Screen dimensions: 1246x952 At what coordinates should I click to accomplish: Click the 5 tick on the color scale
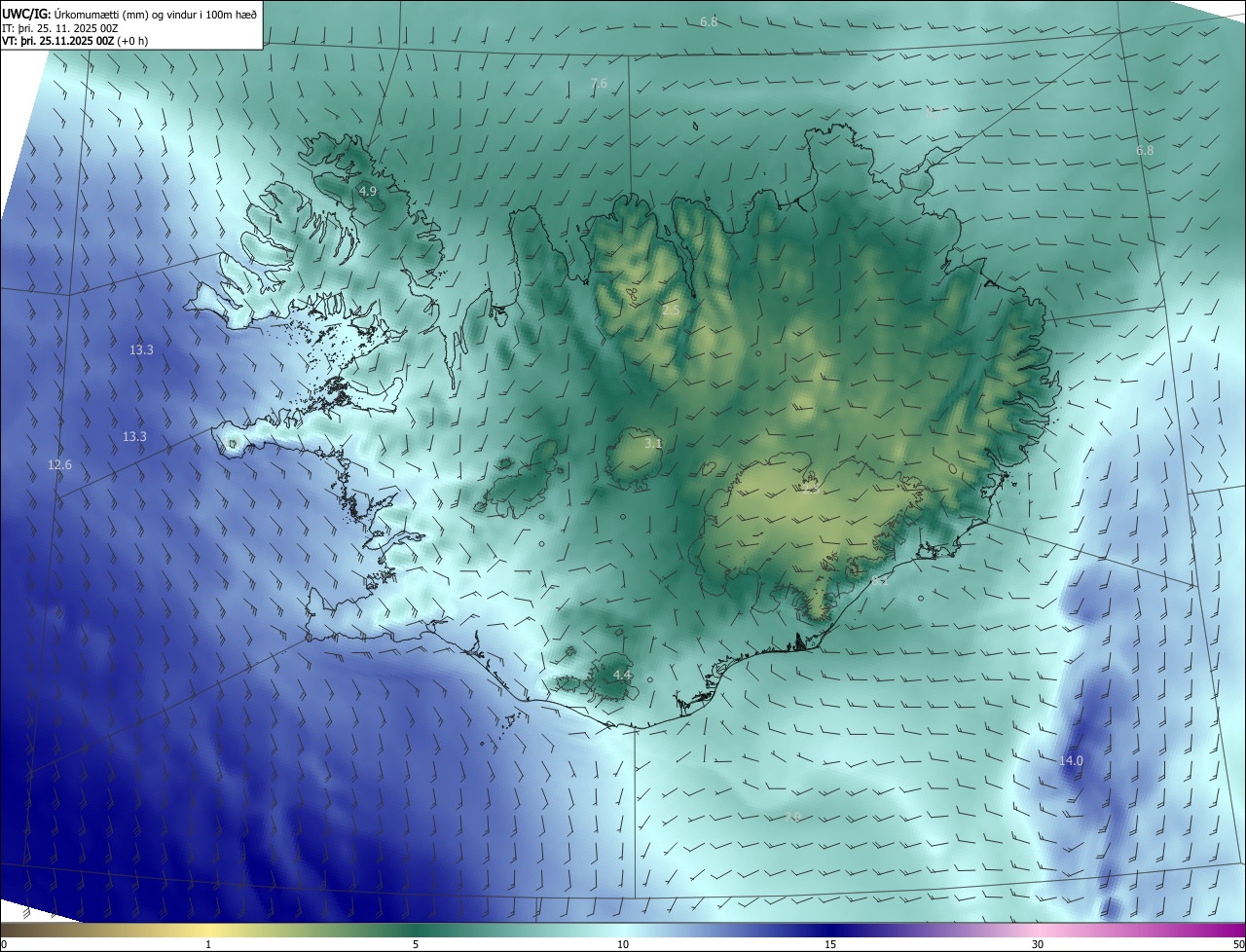tap(416, 945)
